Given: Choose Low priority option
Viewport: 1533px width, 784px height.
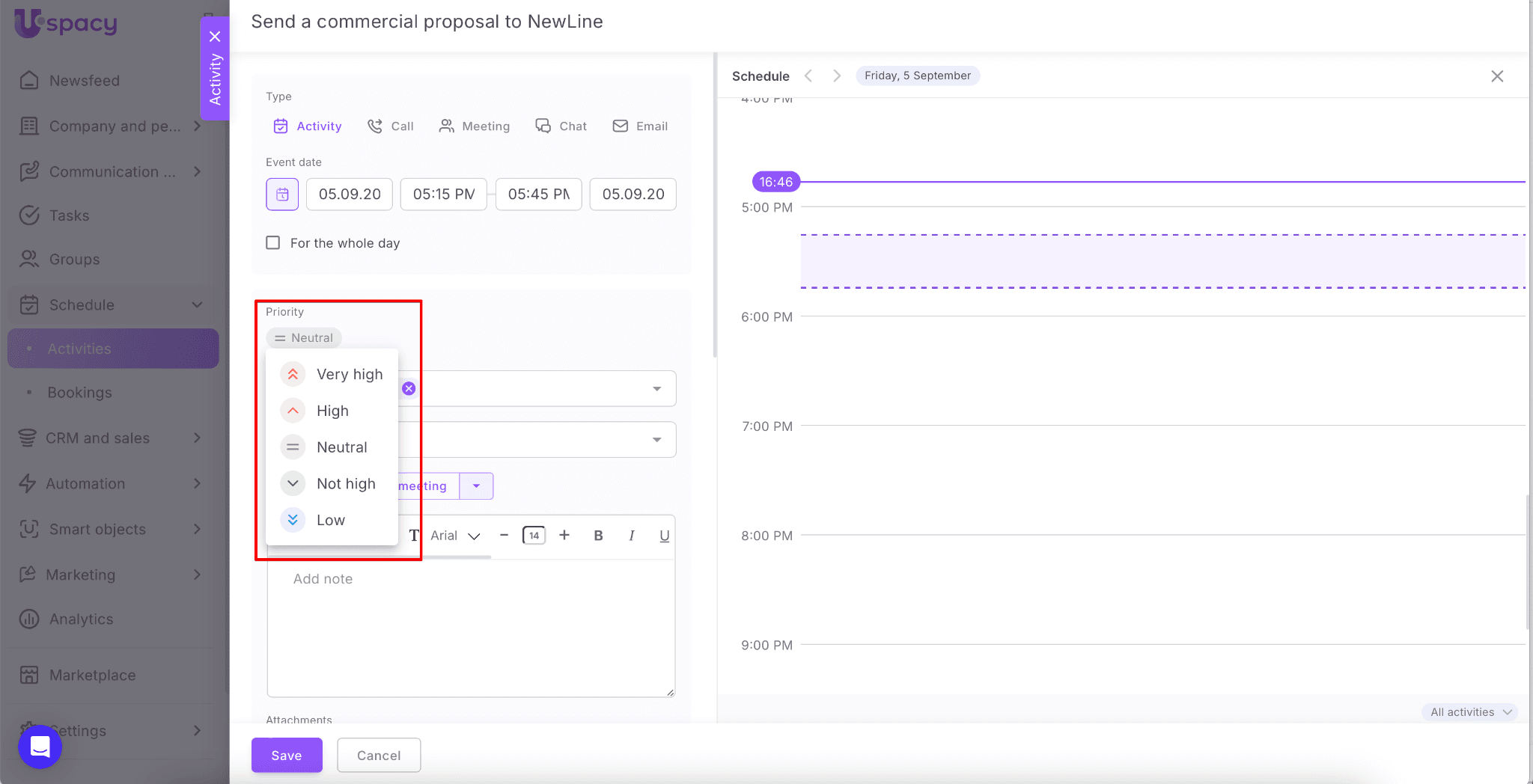Looking at the screenshot, I should pyautogui.click(x=330, y=520).
